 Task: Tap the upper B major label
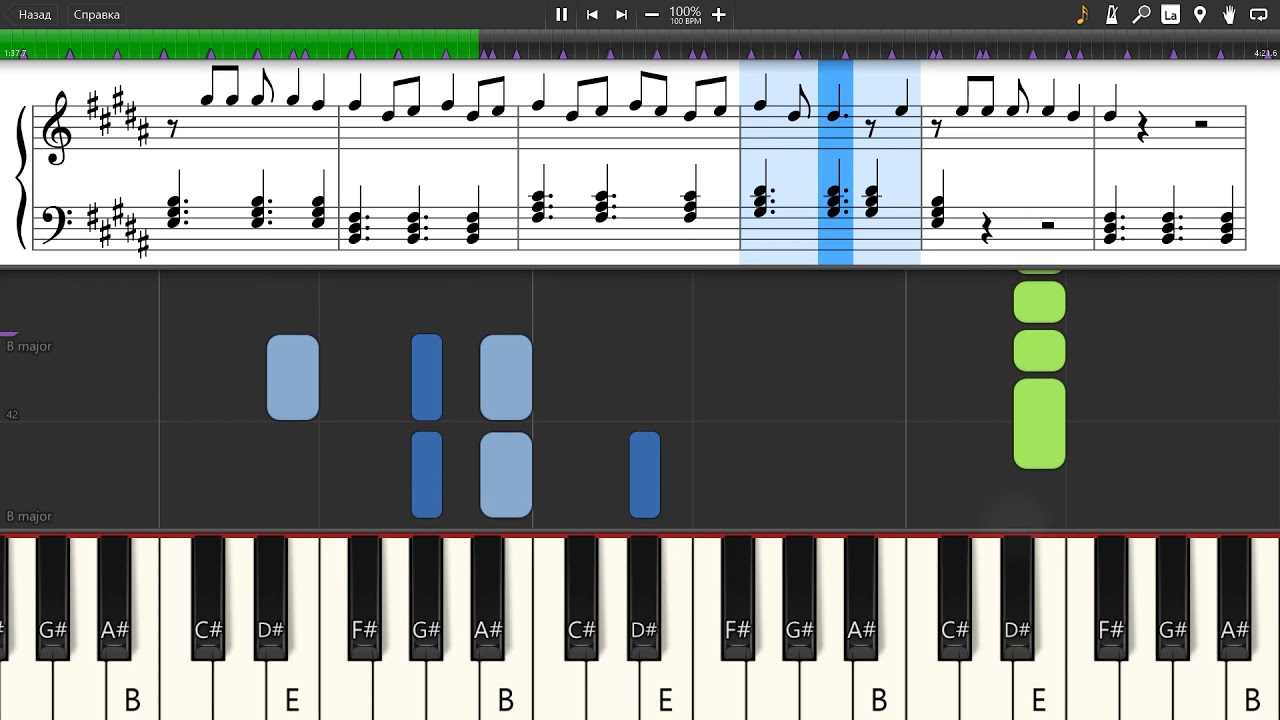tap(29, 346)
